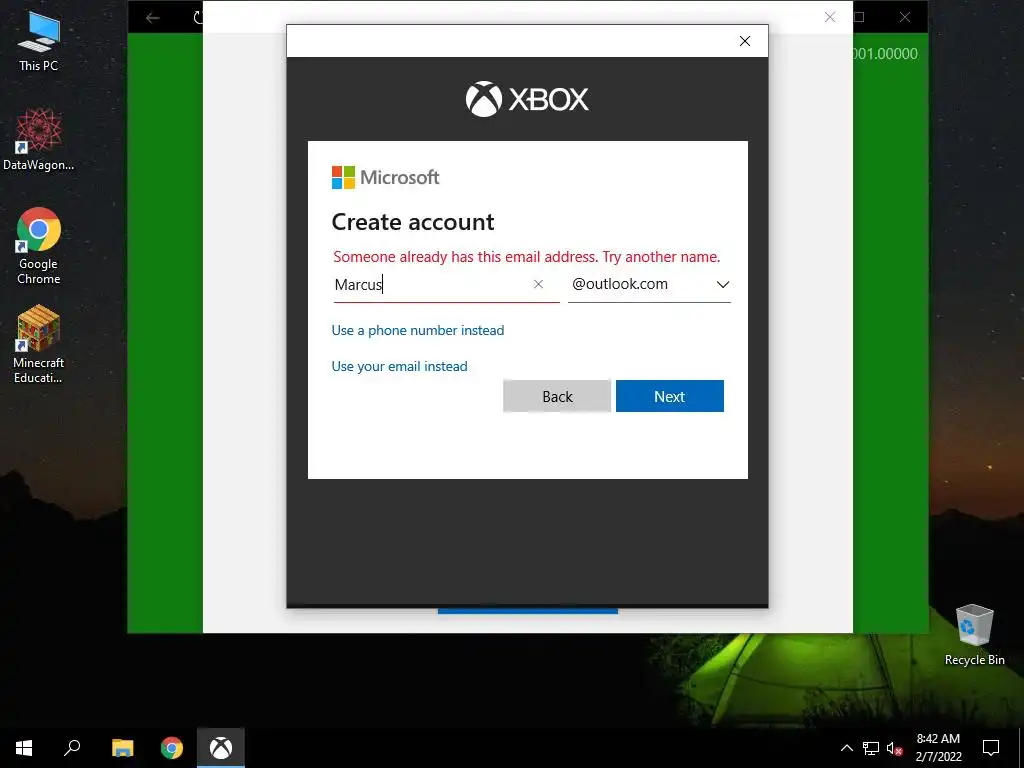Image resolution: width=1024 pixels, height=768 pixels.
Task: Click the Next button
Action: tap(669, 396)
